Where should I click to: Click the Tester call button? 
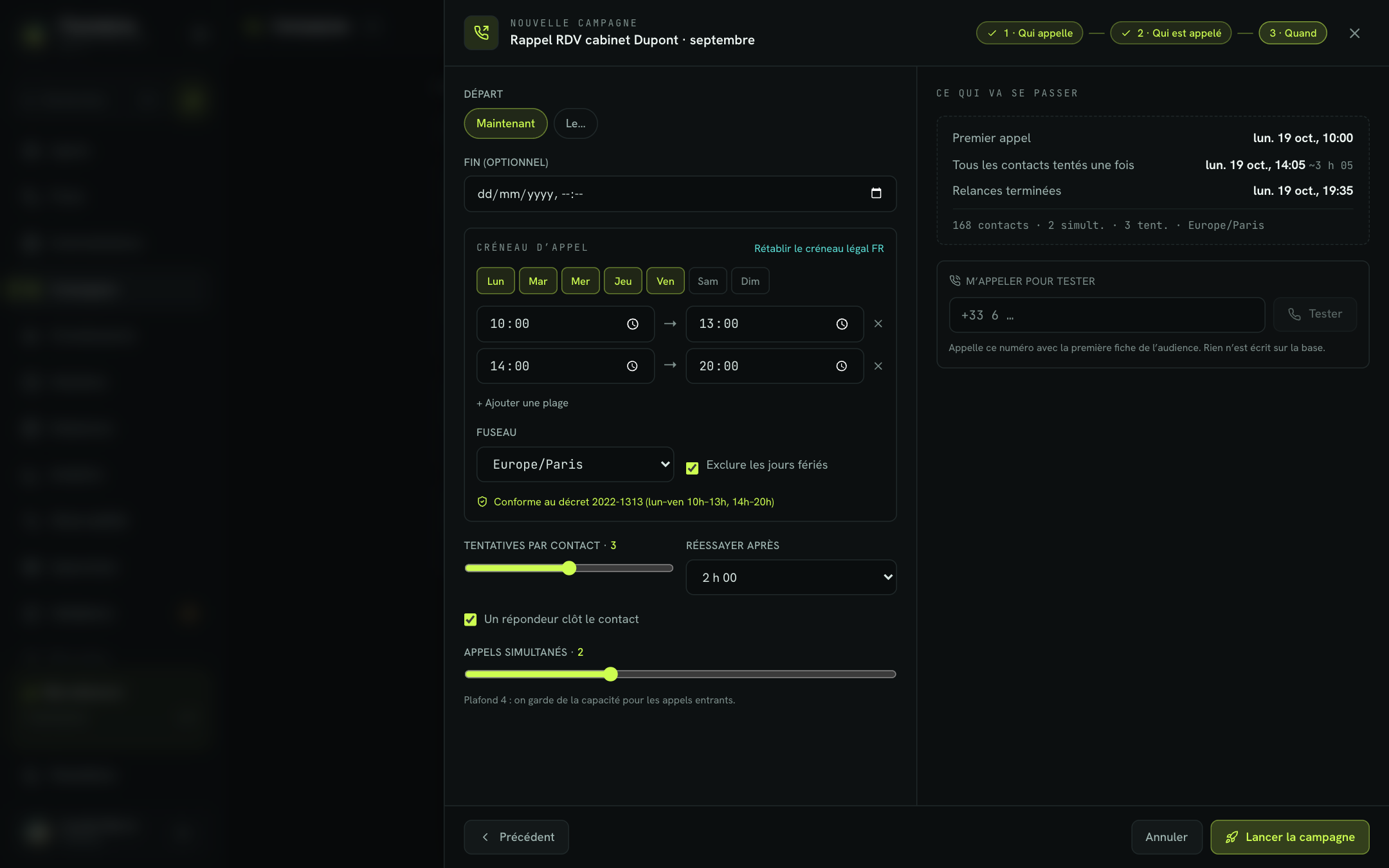[x=1315, y=314]
